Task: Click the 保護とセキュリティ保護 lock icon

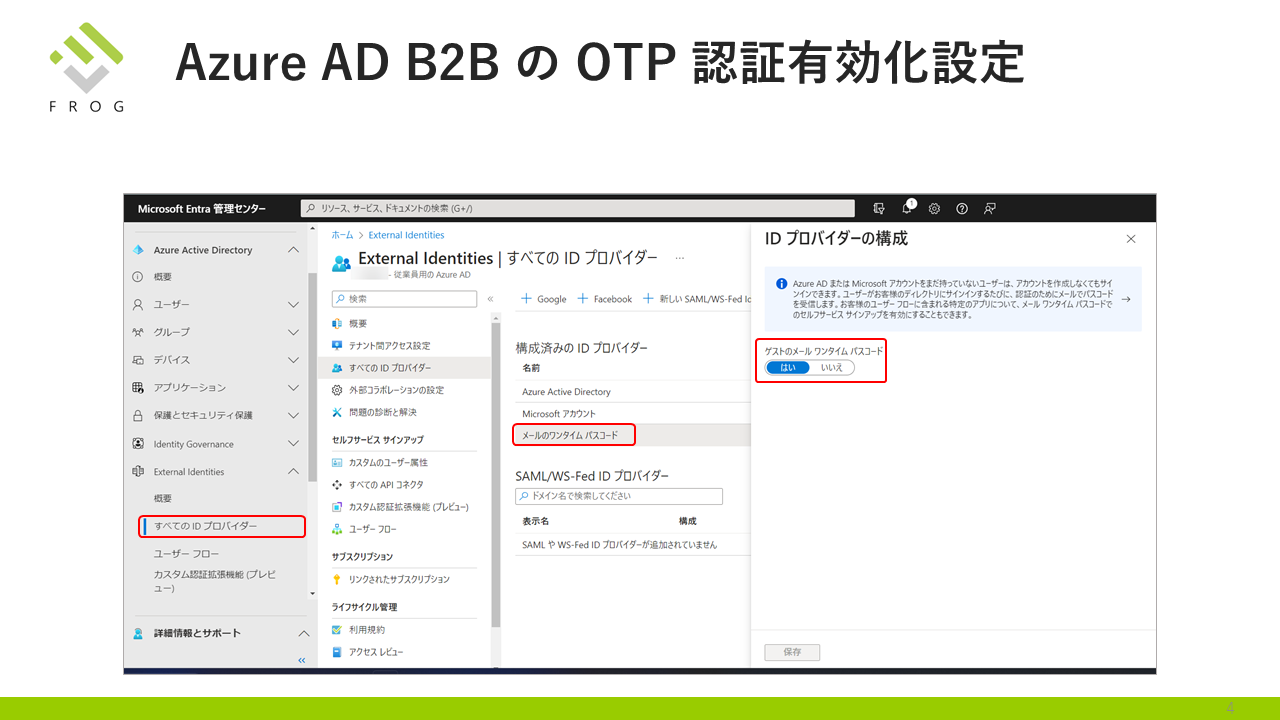Action: point(138,415)
